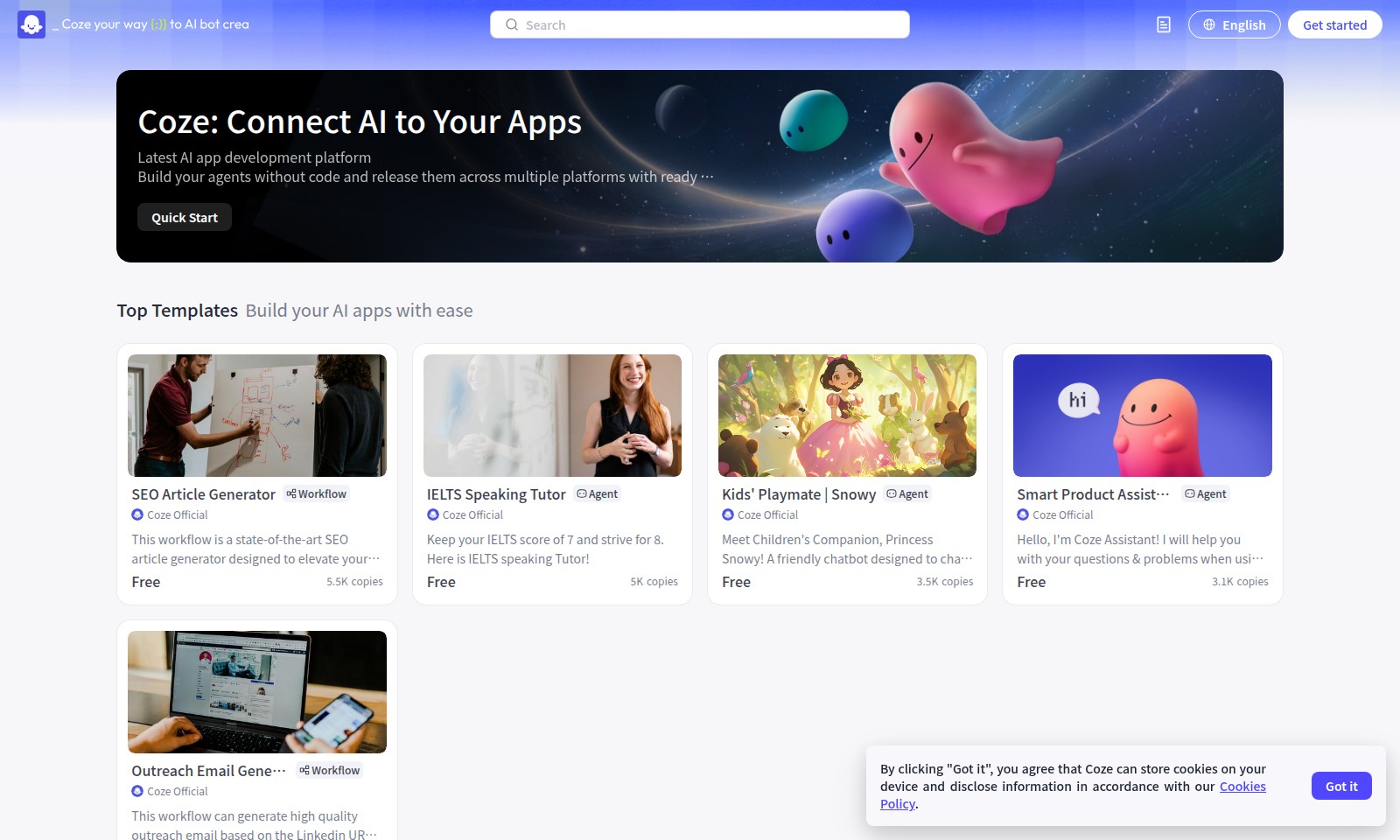
Task: Click 'Latest AI app development platform' subtitle
Action: point(254,157)
